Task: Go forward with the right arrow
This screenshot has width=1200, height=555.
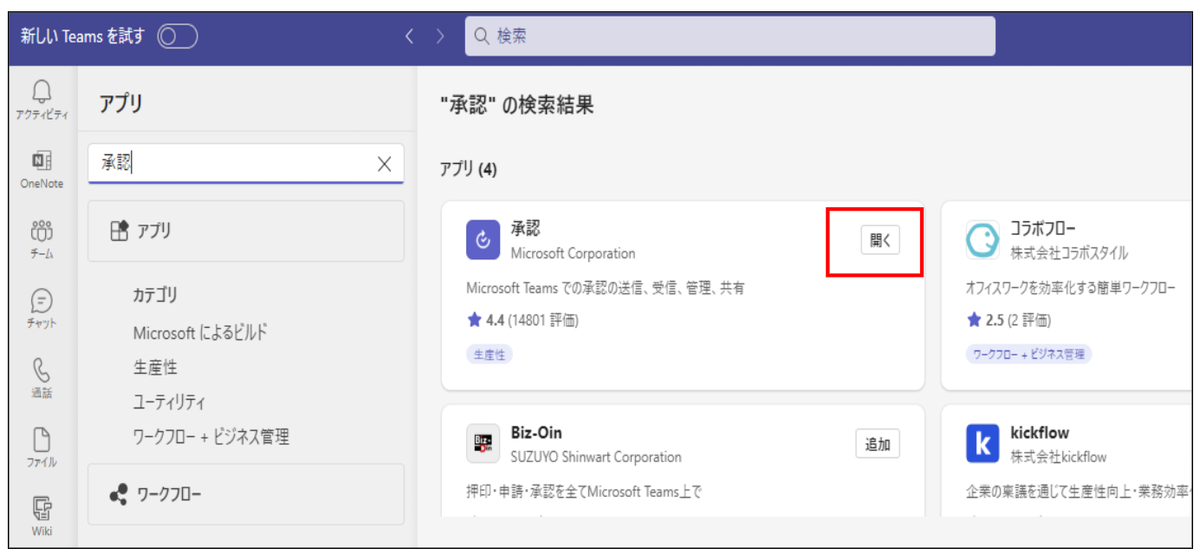Action: click(440, 36)
